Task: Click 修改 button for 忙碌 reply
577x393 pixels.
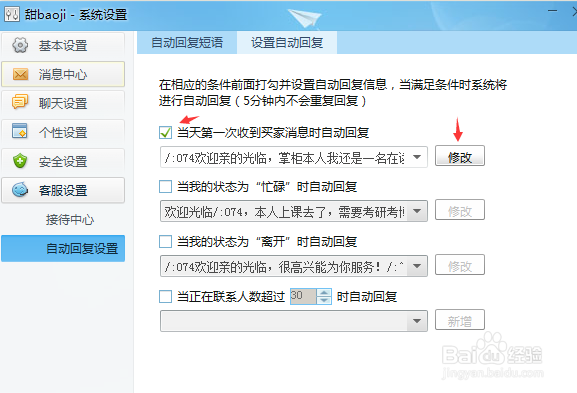Action: (x=460, y=210)
